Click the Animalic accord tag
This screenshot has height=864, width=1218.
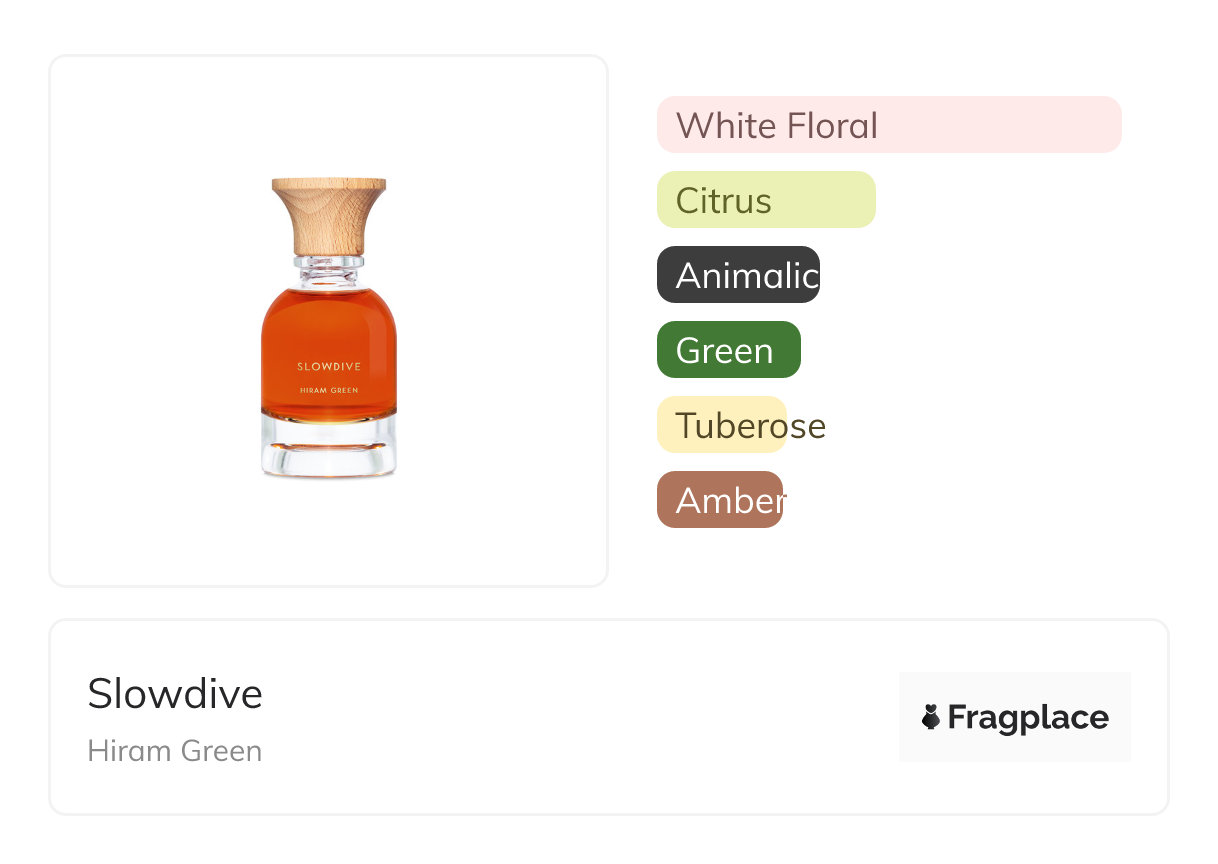point(738,275)
